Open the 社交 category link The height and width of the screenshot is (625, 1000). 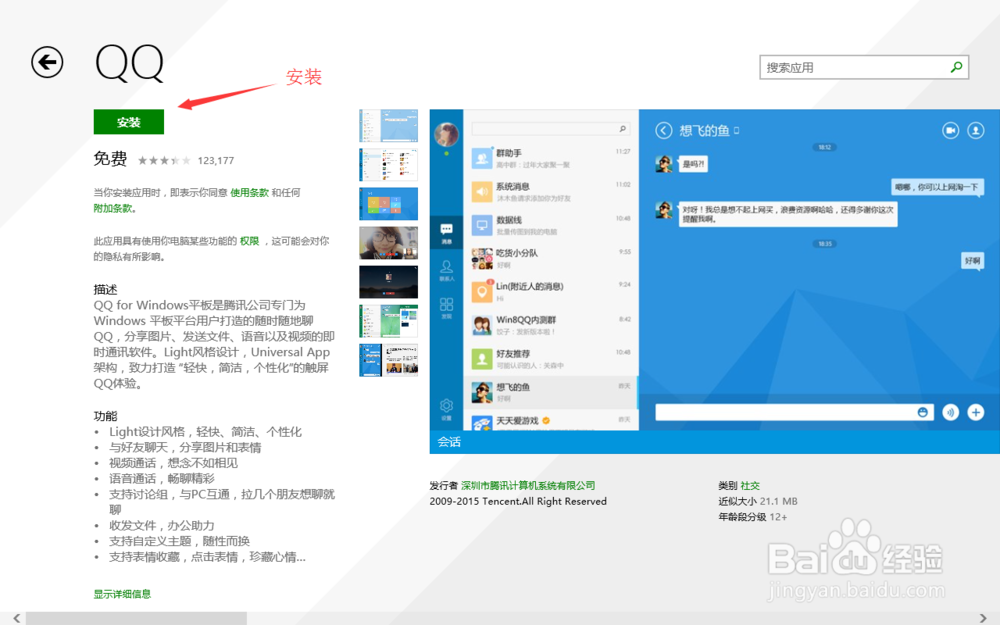click(x=750, y=485)
